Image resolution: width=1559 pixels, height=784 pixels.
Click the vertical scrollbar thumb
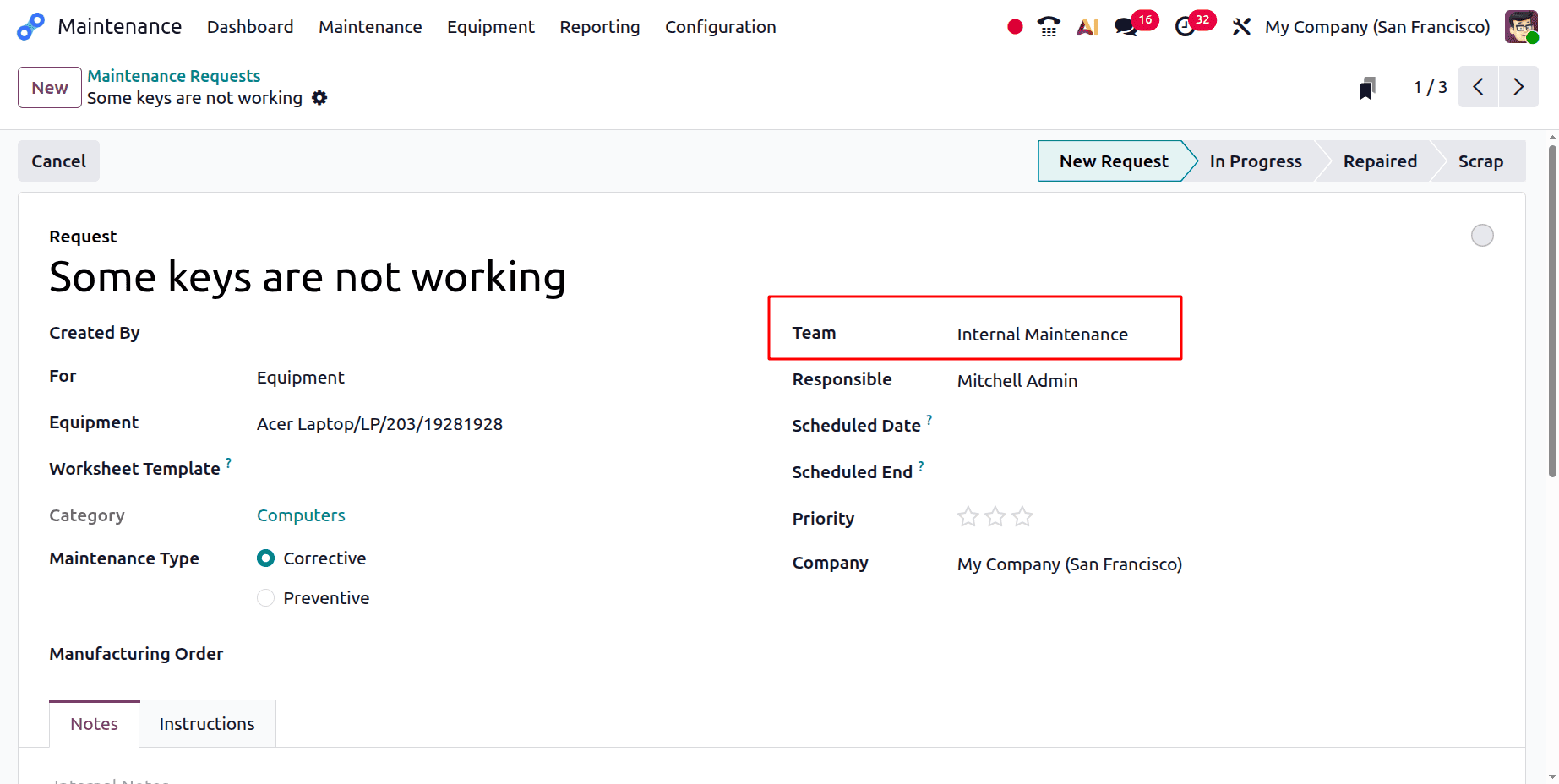click(x=1552, y=311)
